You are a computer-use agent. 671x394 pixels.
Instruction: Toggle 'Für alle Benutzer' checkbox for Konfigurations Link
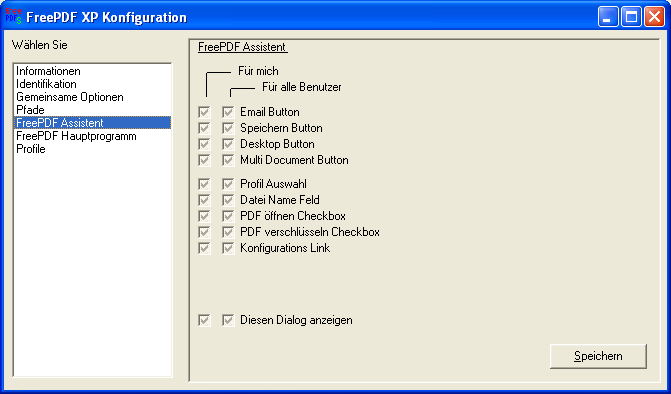click(x=229, y=248)
